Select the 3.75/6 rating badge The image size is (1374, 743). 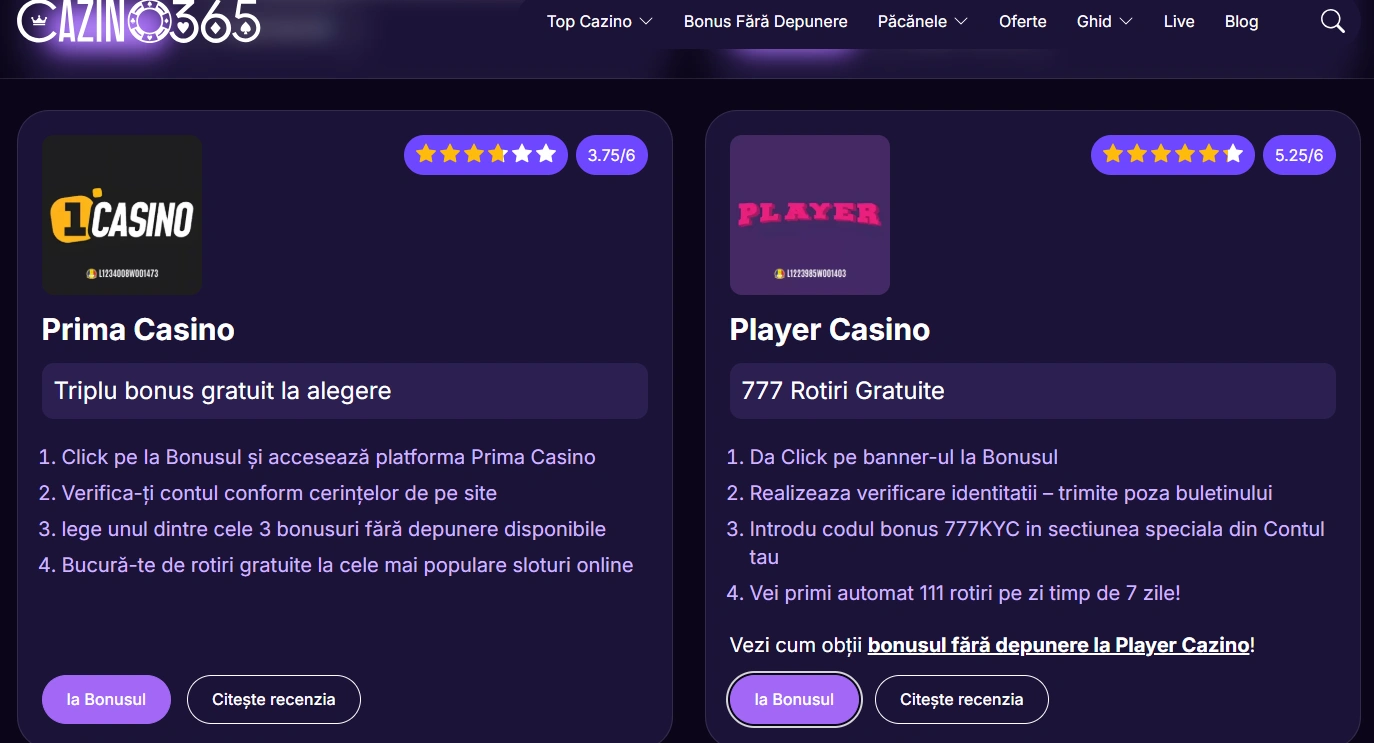pos(611,154)
